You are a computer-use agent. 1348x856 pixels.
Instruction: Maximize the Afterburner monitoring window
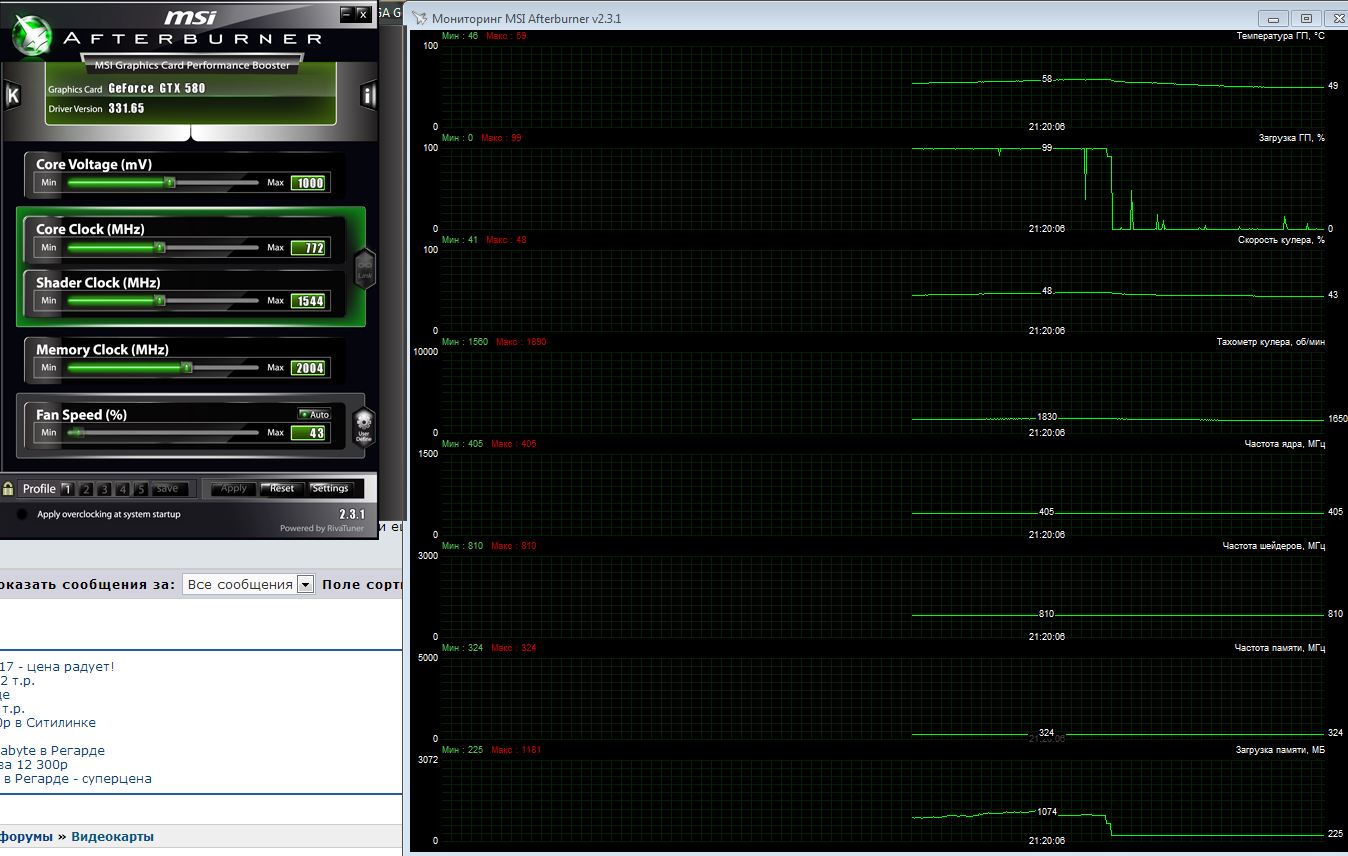[x=1305, y=18]
